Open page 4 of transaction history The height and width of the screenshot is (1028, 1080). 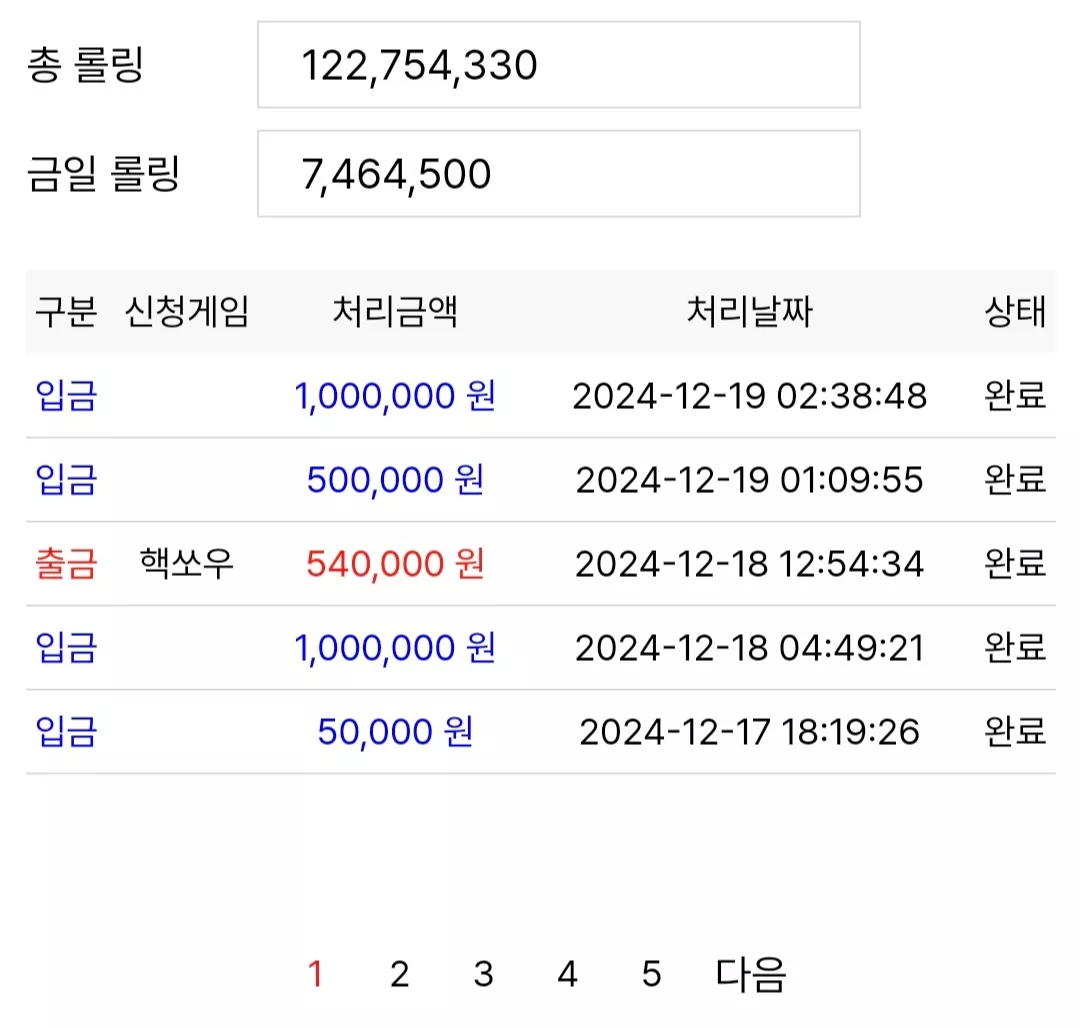coord(568,974)
